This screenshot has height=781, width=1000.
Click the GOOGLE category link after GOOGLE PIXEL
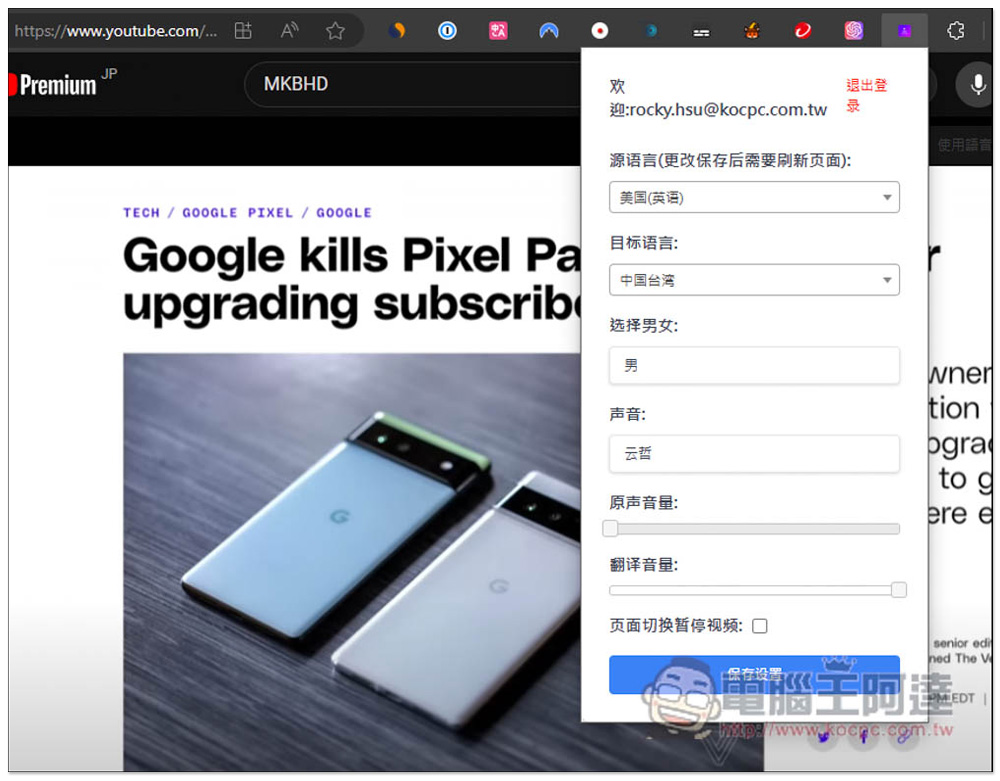pos(344,213)
